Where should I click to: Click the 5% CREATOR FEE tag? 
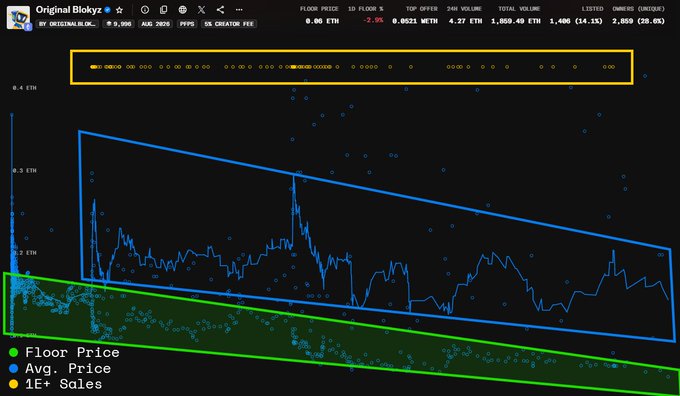coord(229,24)
